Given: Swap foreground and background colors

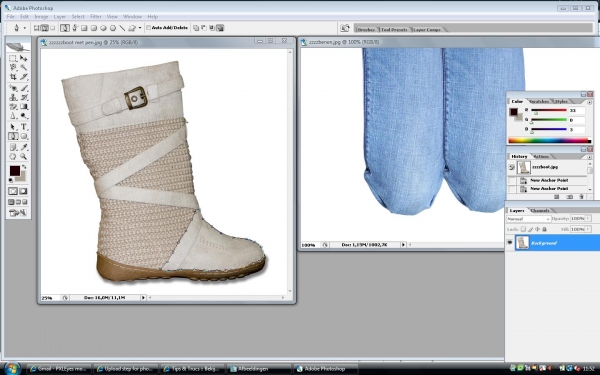Looking at the screenshot, I should (x=24, y=167).
